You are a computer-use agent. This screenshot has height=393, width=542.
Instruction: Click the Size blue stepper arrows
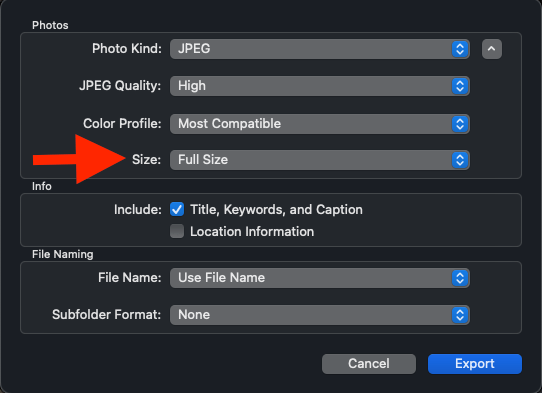[460, 160]
